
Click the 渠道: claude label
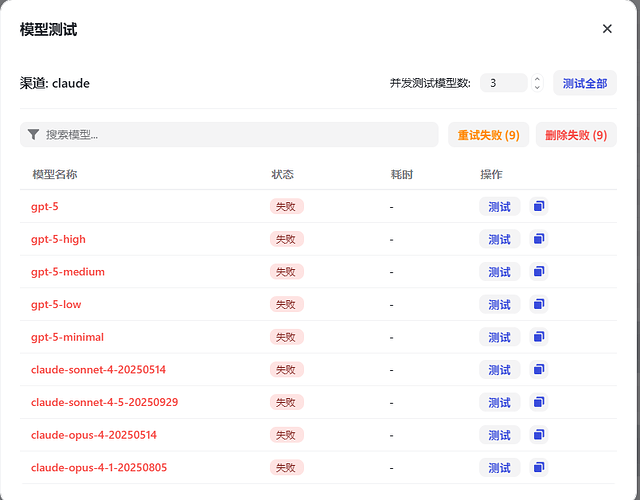[x=55, y=83]
